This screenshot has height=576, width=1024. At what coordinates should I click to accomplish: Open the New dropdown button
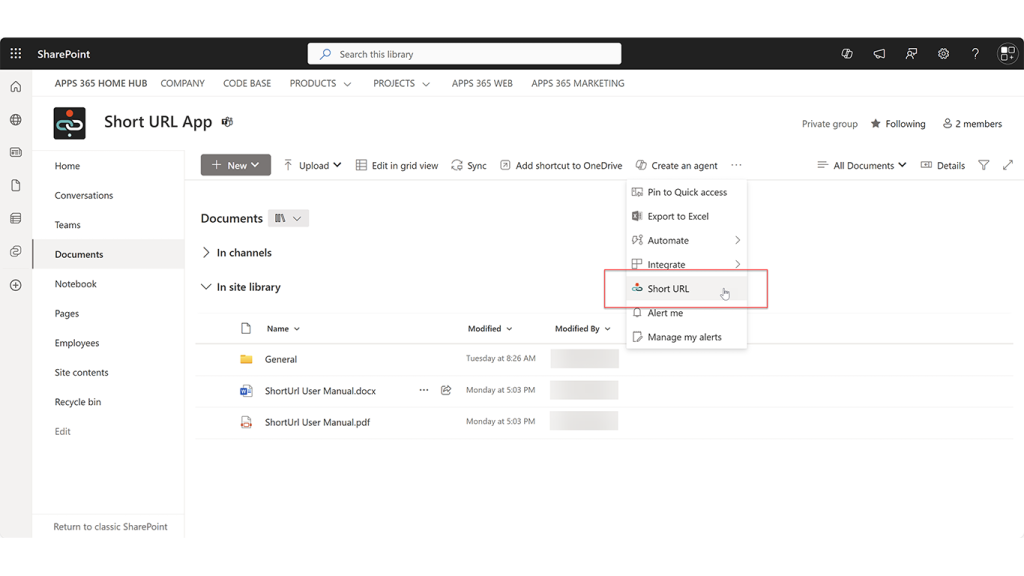(236, 165)
